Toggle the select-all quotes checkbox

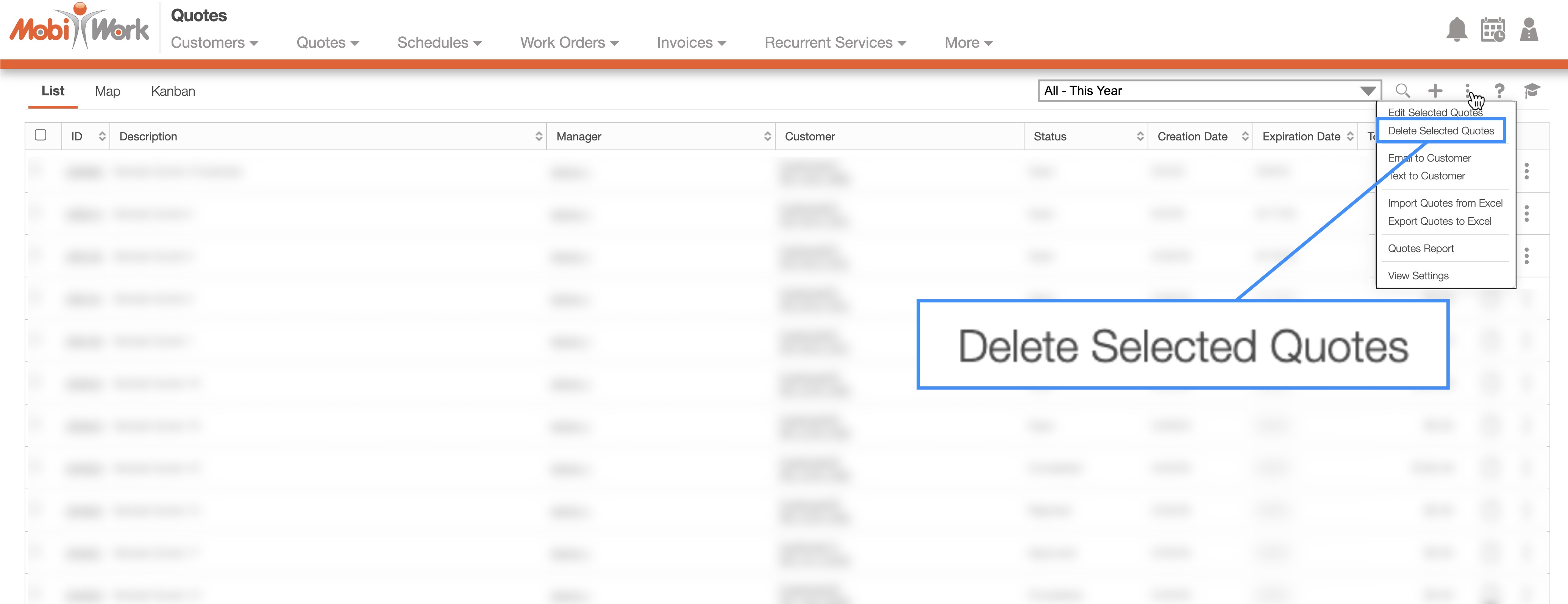pyautogui.click(x=41, y=135)
